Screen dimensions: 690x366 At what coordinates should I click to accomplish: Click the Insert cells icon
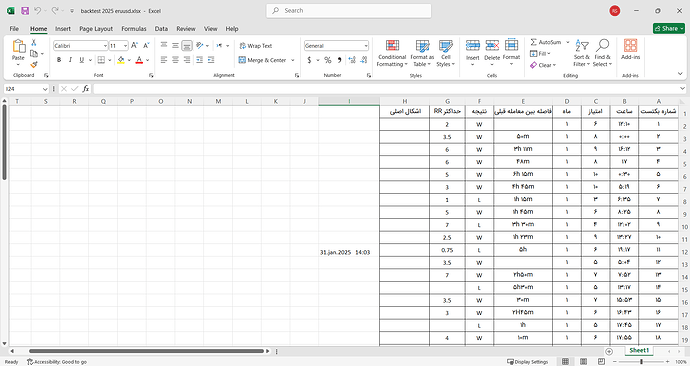coord(473,45)
